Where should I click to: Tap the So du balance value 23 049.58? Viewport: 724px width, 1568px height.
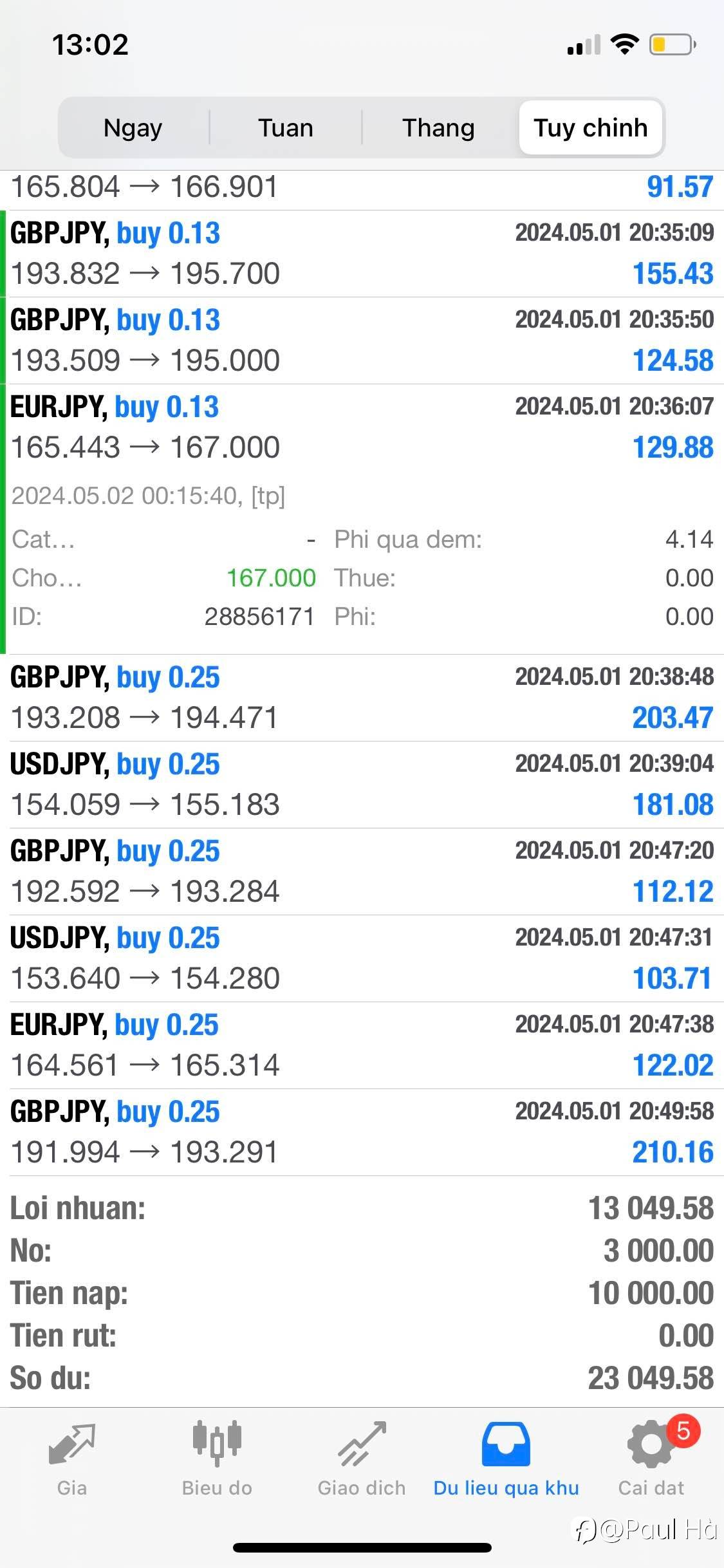650,1378
